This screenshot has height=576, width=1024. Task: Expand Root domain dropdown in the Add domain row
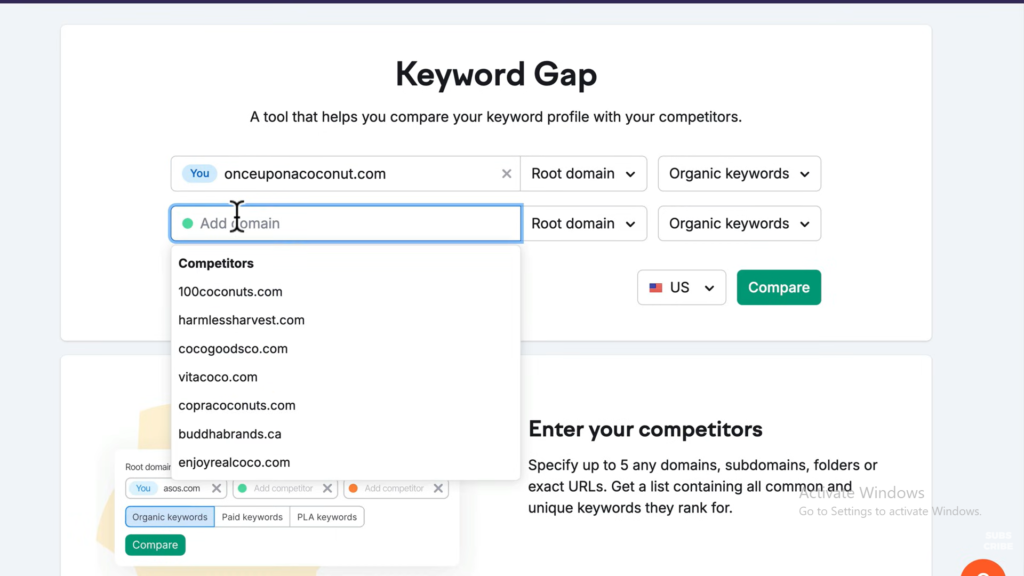(583, 224)
